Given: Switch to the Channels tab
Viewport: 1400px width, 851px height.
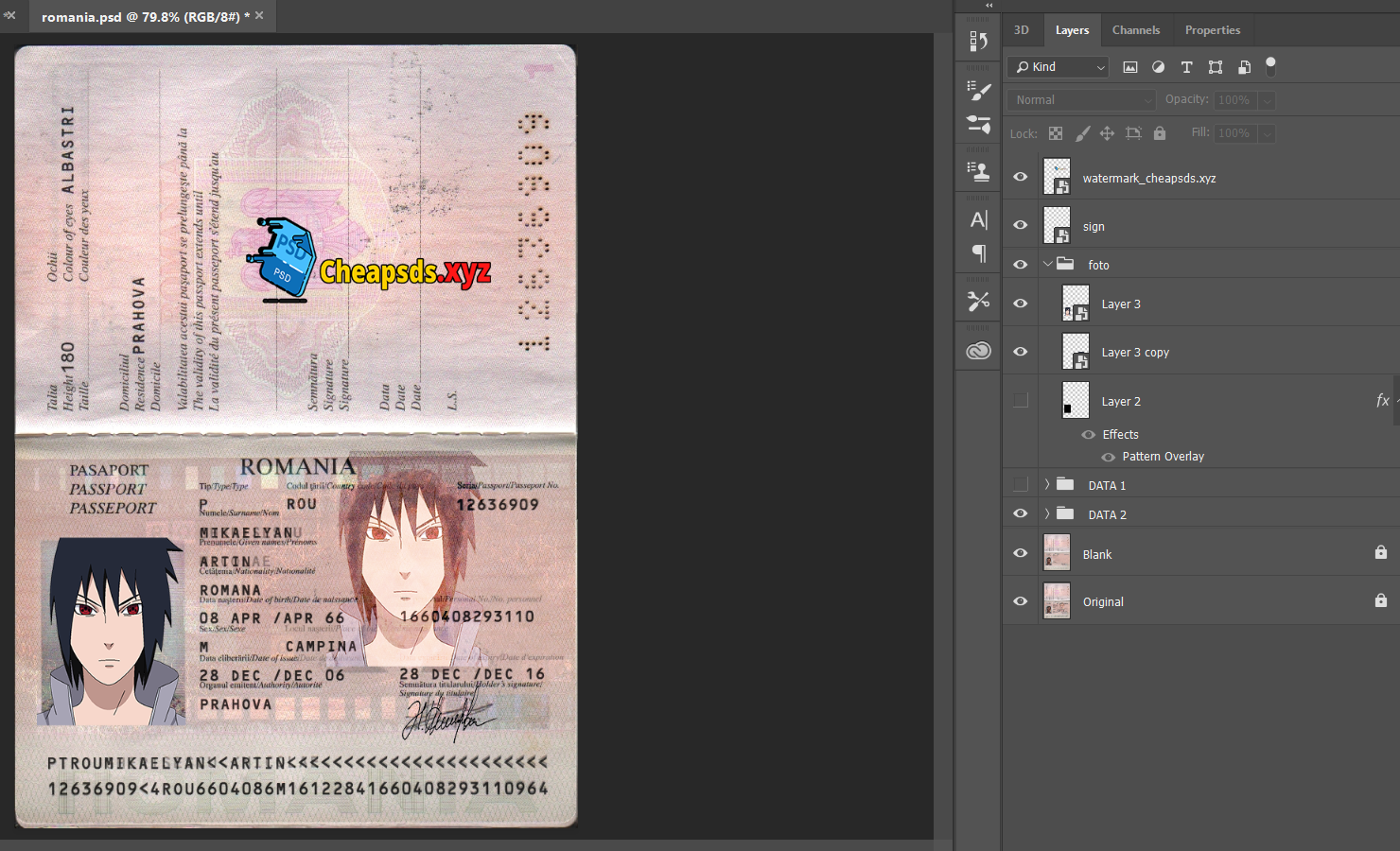Looking at the screenshot, I should 1135,30.
